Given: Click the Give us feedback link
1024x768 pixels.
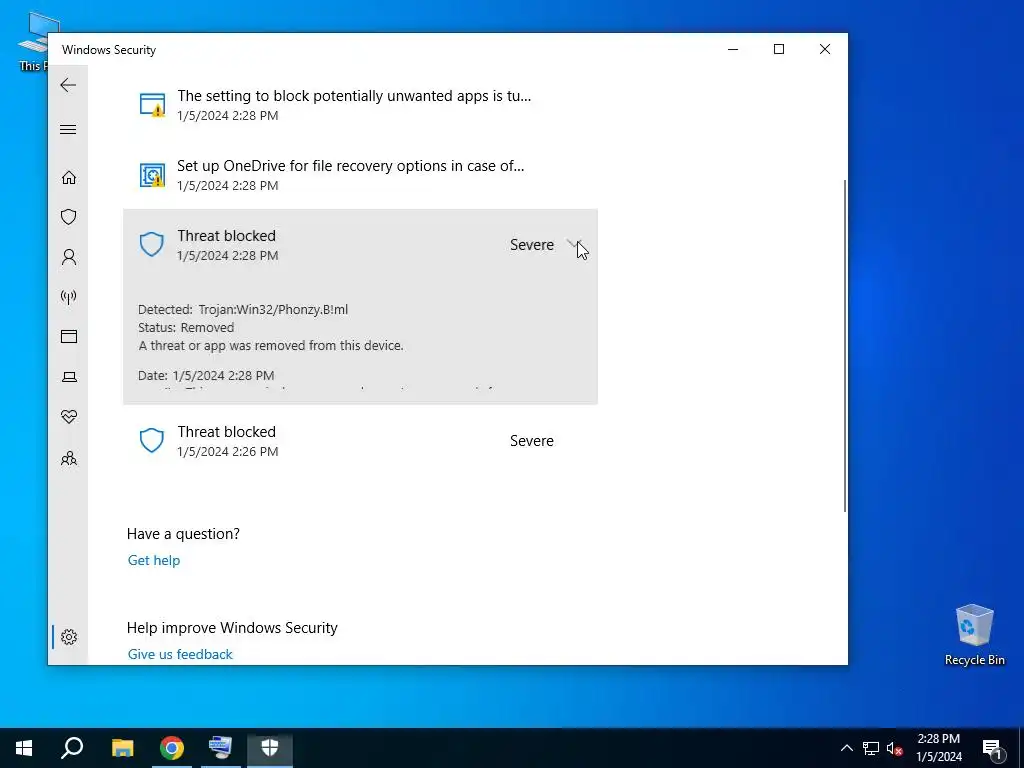Looking at the screenshot, I should [180, 654].
